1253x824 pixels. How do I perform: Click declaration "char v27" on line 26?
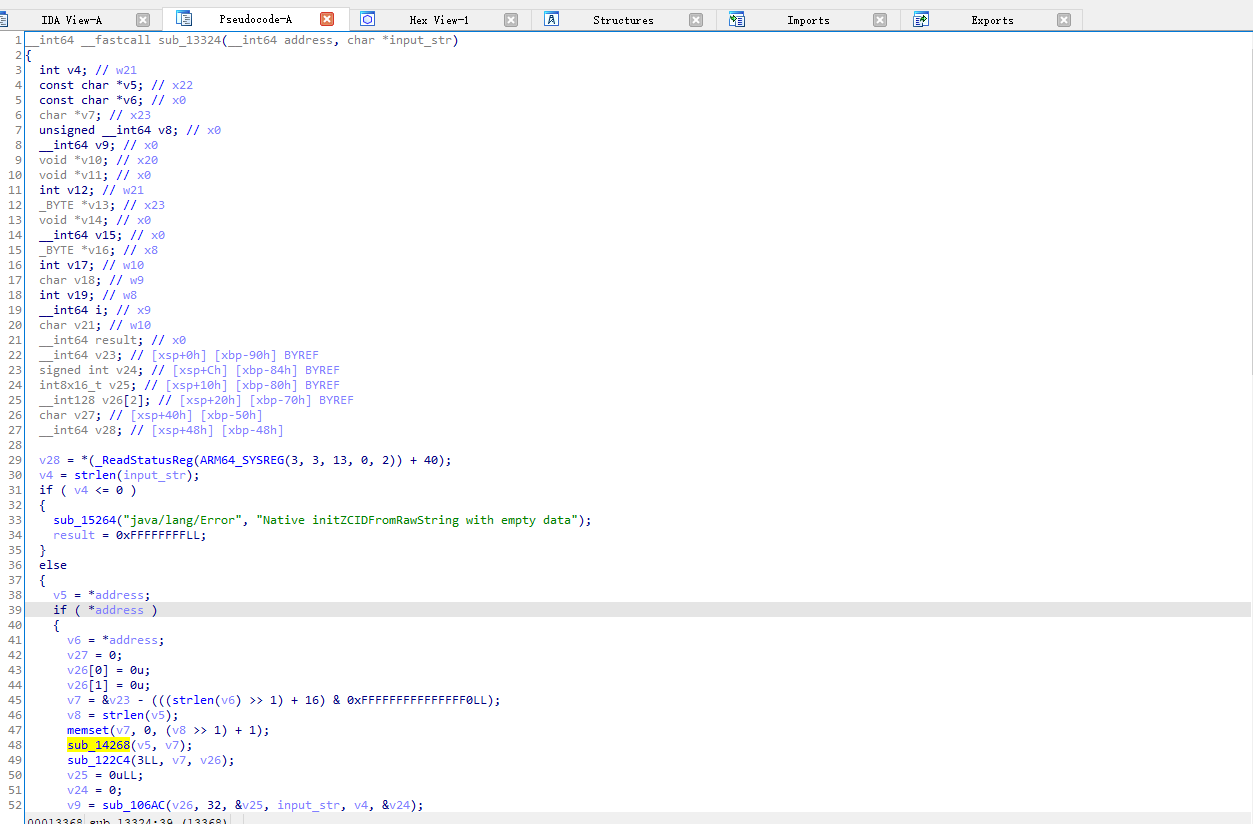[x=67, y=415]
